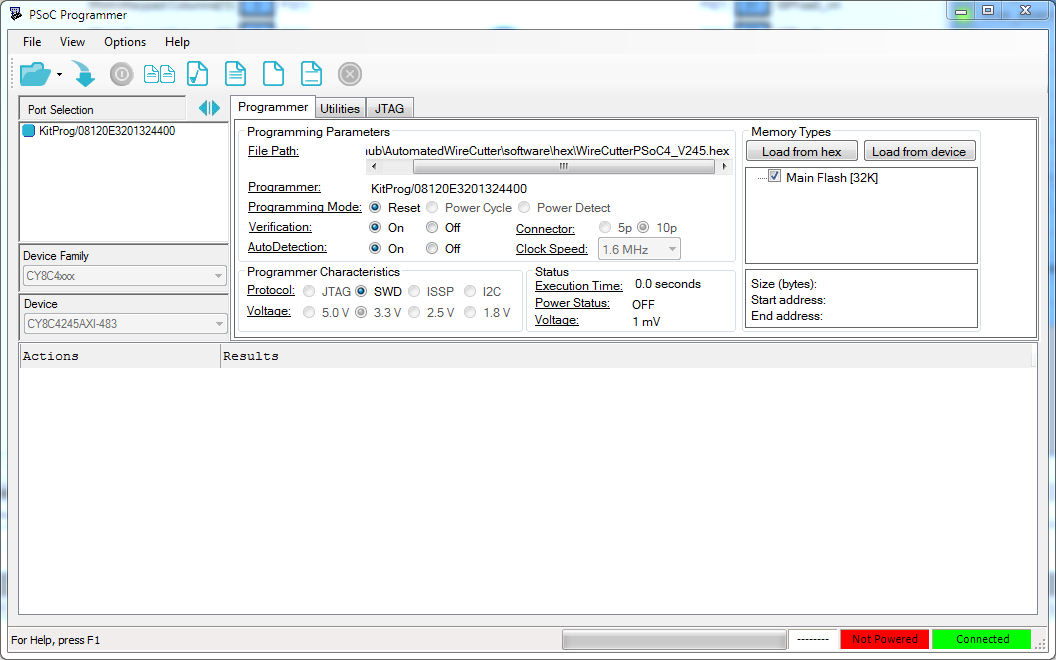1056x660 pixels.
Task: Switch to the JTAG tab
Action: point(389,108)
